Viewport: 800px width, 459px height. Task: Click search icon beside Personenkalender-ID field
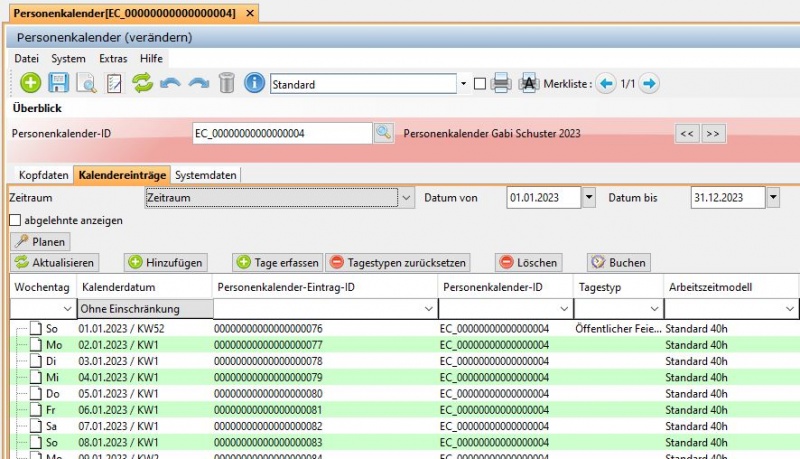pos(384,133)
